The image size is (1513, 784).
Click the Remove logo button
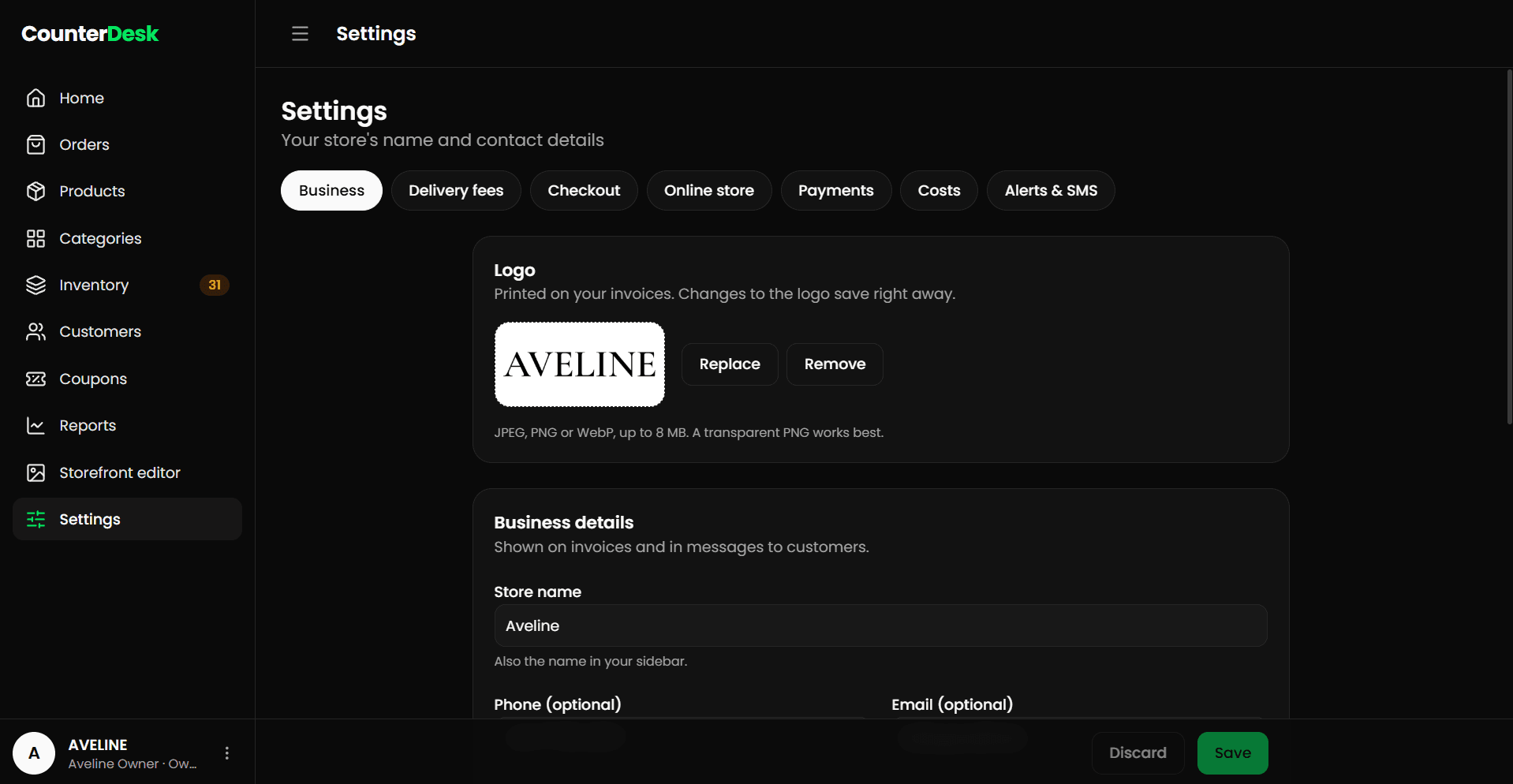click(x=835, y=364)
